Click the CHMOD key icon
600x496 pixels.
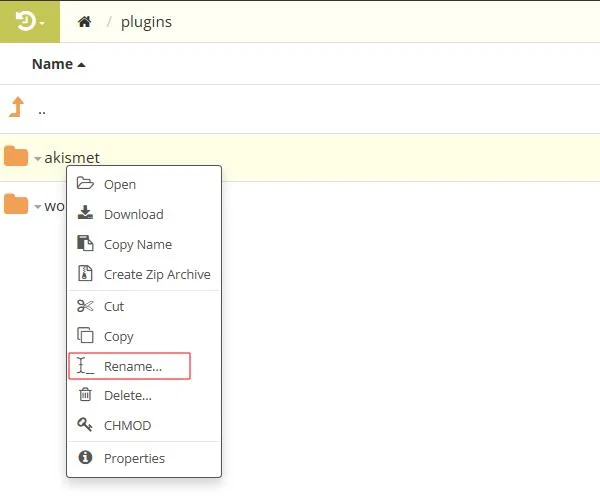point(85,425)
